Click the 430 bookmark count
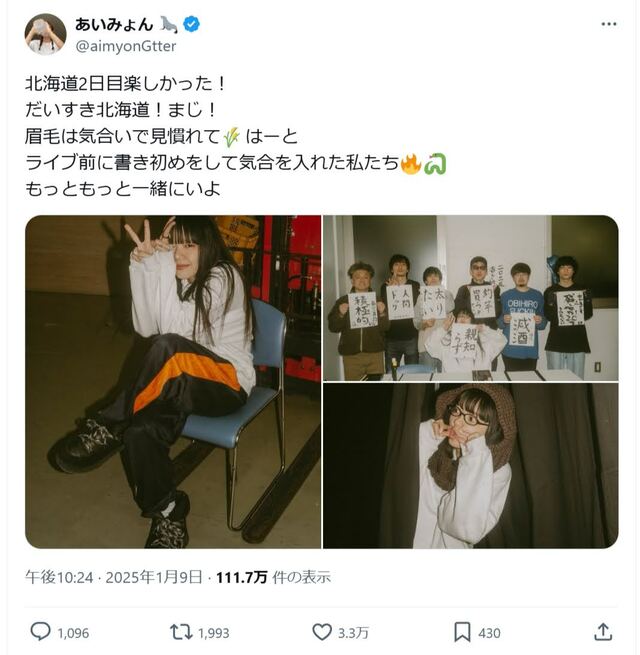 tap(489, 633)
